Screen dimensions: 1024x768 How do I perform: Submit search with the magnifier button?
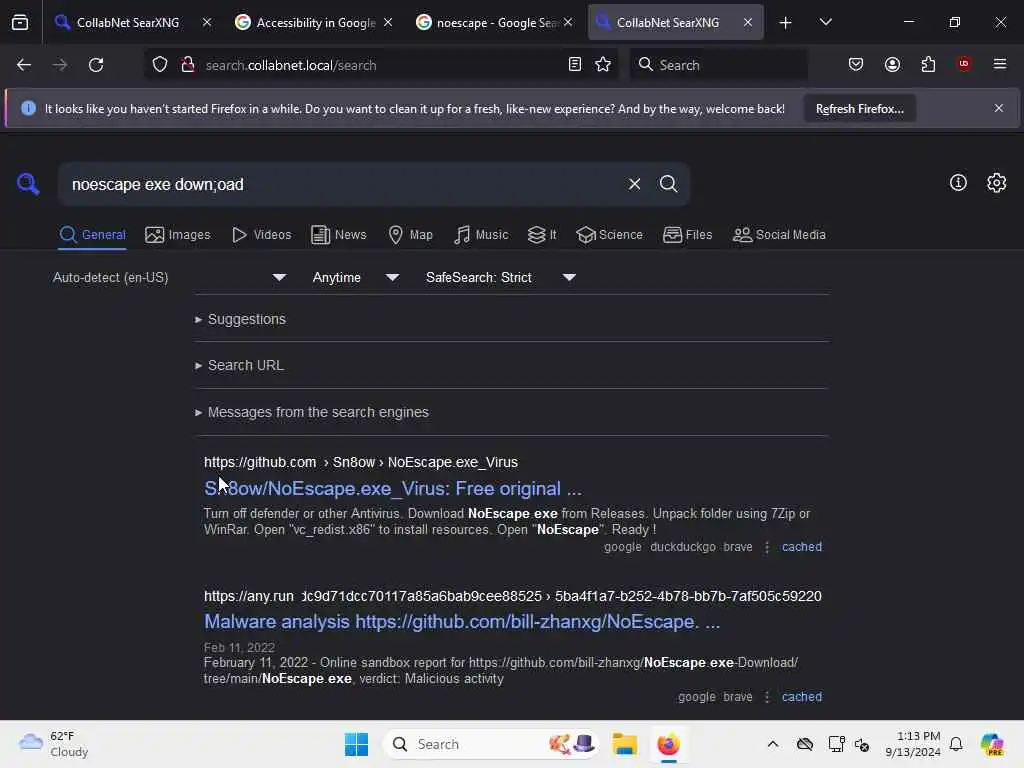tap(668, 184)
